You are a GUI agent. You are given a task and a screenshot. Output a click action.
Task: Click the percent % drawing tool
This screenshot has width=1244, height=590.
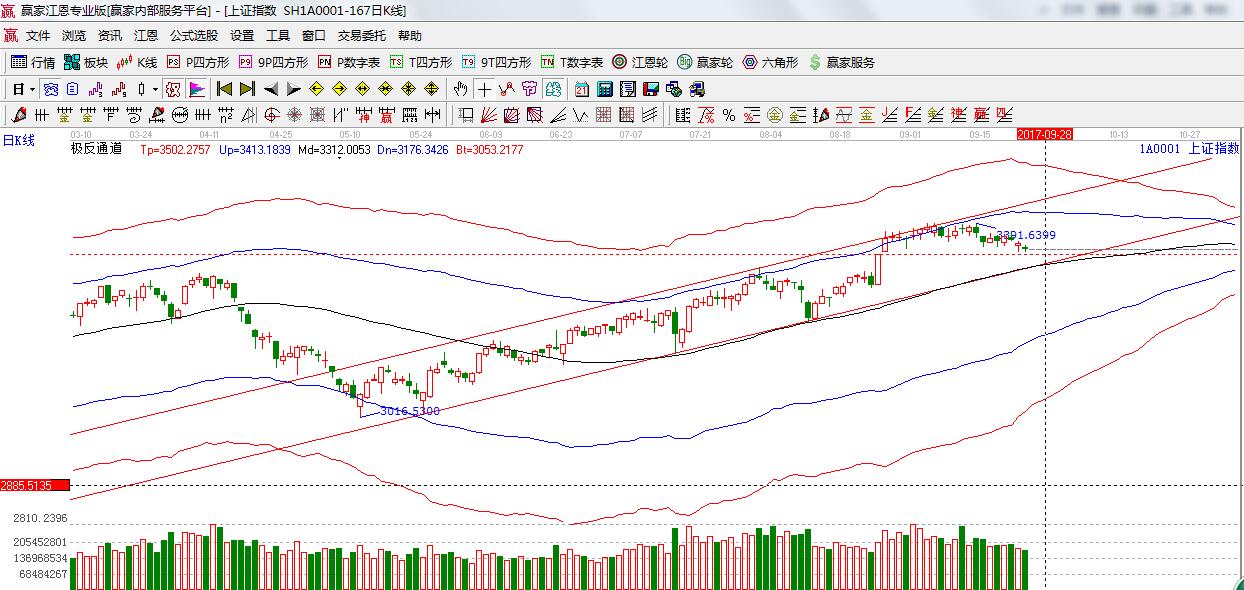point(728,115)
